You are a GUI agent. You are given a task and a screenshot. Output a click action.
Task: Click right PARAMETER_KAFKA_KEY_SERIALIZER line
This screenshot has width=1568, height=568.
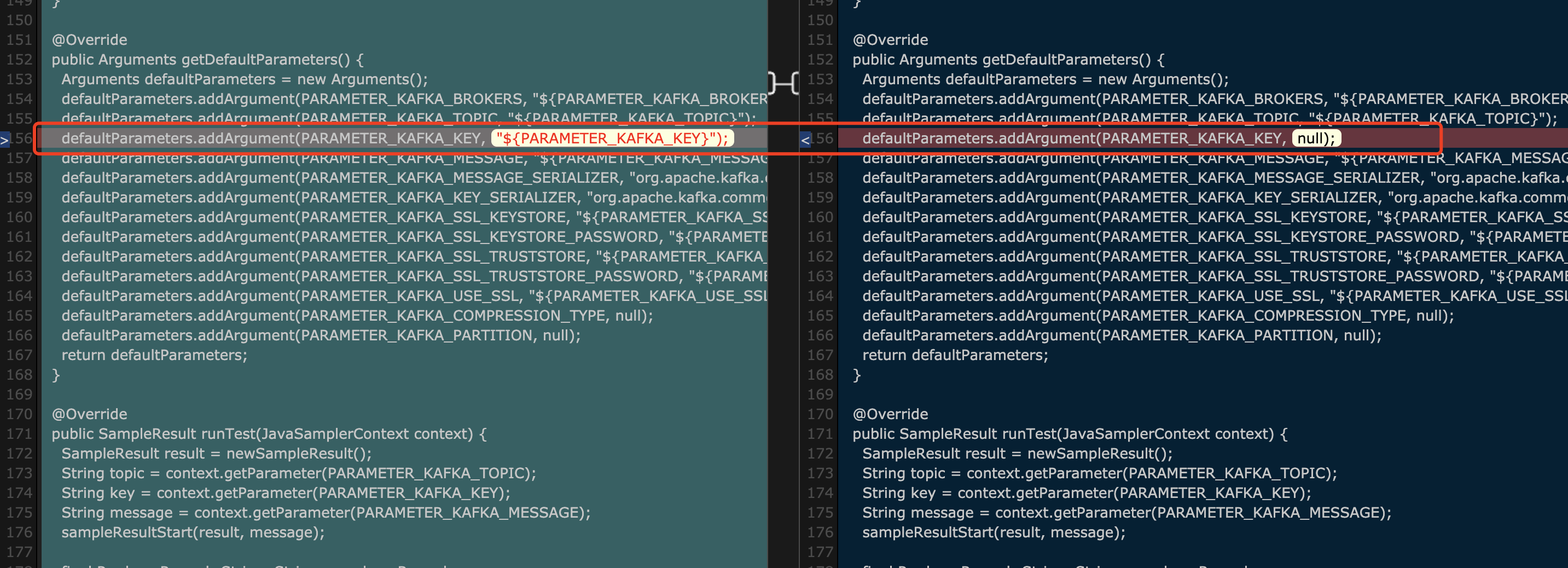[1215, 198]
